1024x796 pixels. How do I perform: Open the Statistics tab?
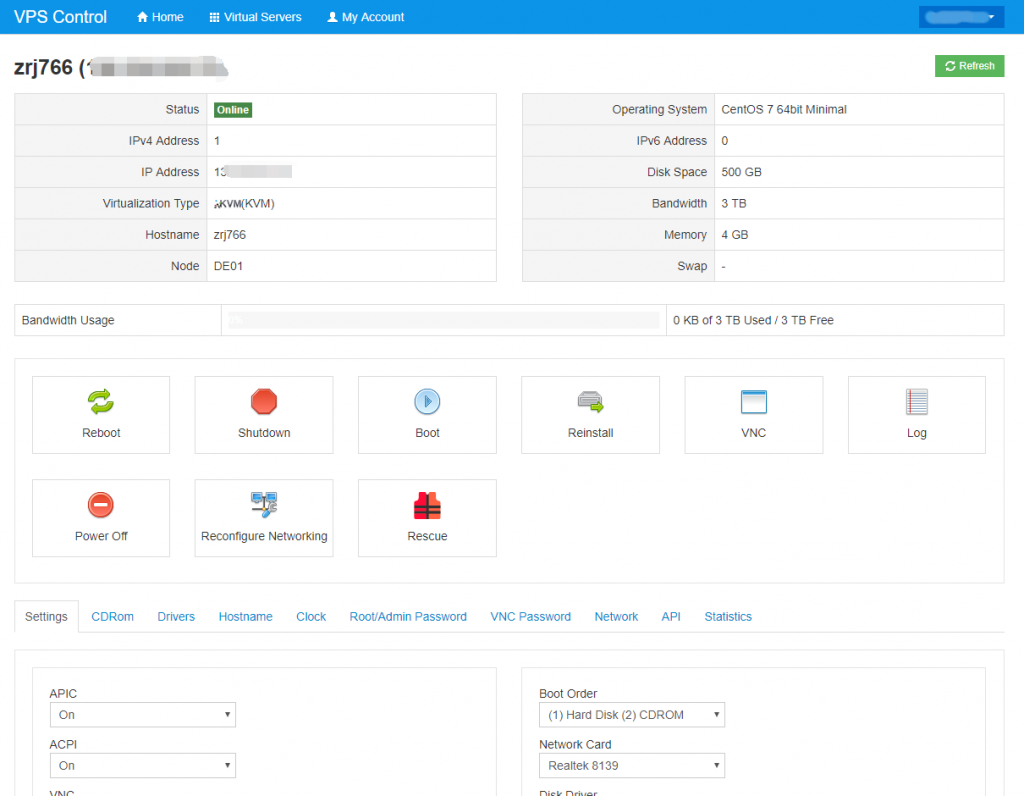coord(728,616)
